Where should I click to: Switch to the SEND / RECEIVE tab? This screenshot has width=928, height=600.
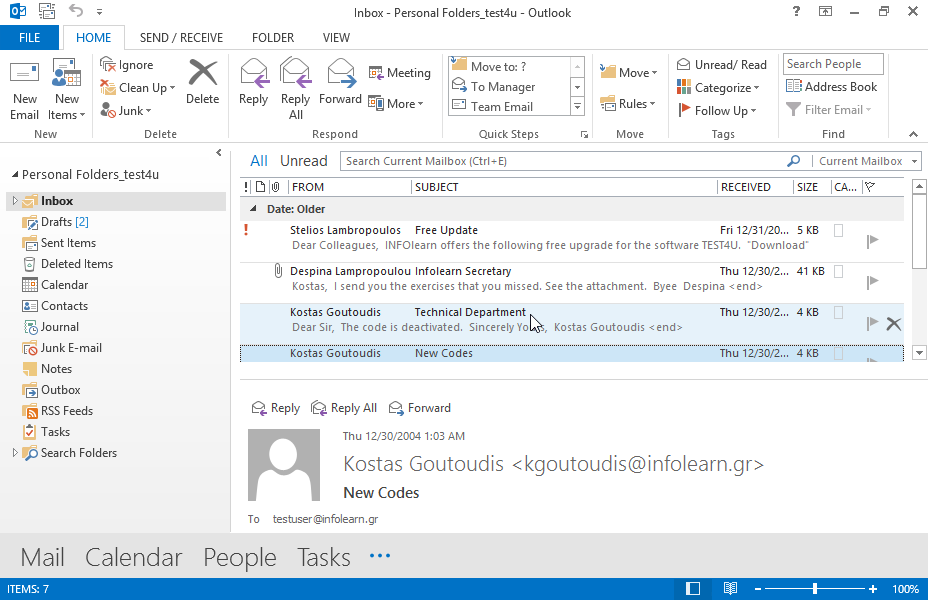181,38
